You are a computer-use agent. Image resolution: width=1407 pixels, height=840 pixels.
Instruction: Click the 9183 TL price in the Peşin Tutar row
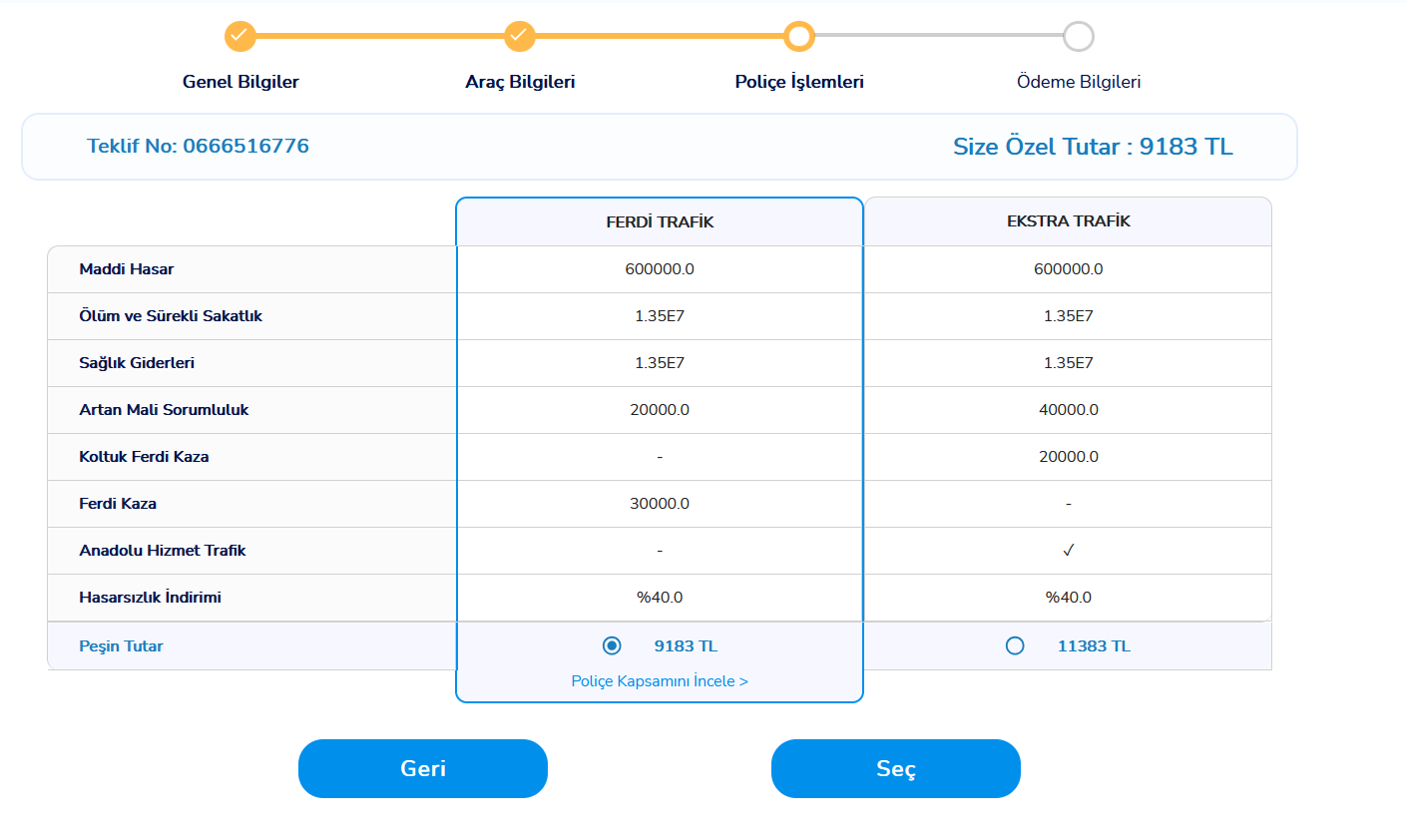[686, 646]
